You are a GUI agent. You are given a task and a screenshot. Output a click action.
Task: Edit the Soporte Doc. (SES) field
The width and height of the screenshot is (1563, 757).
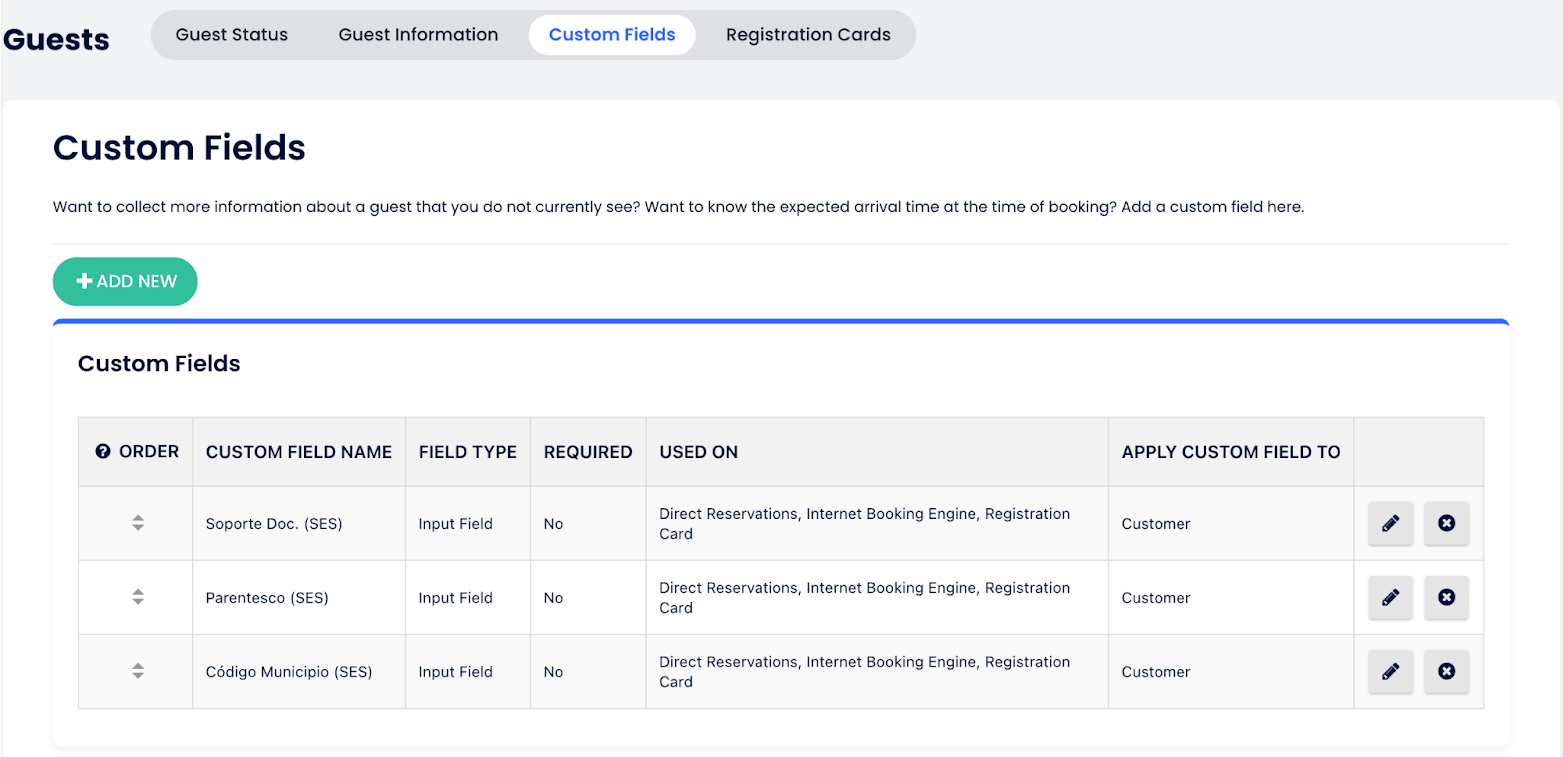[x=1390, y=524]
